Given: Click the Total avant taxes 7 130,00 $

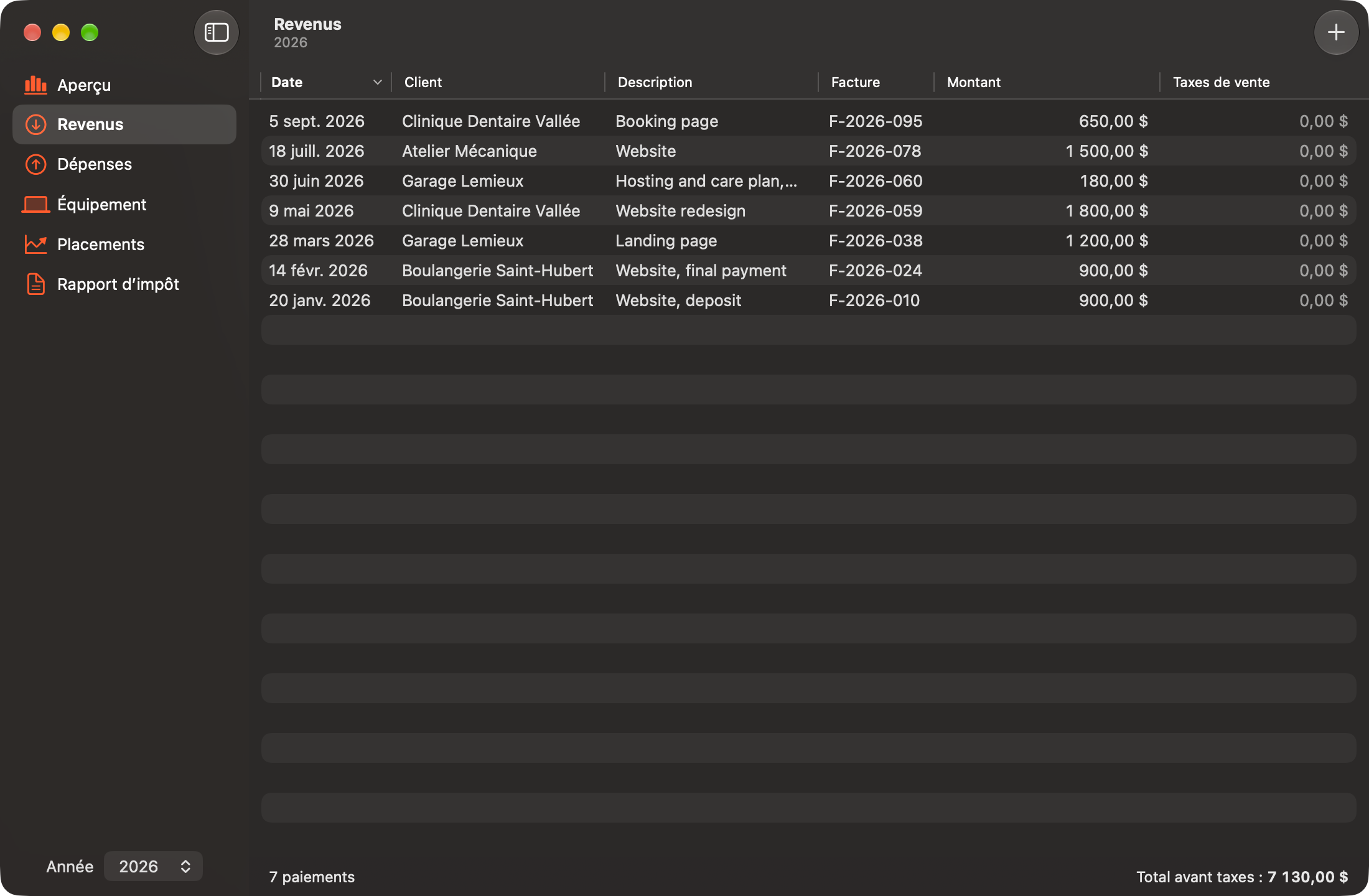Looking at the screenshot, I should pos(1242,877).
